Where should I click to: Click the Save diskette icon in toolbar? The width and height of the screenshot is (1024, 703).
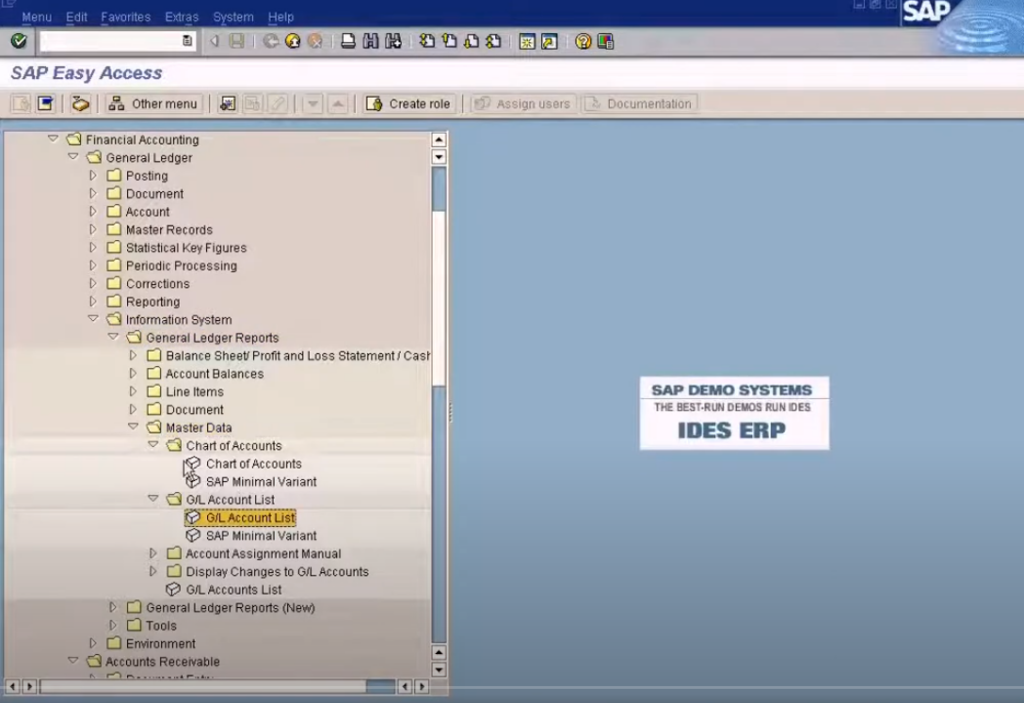click(237, 41)
